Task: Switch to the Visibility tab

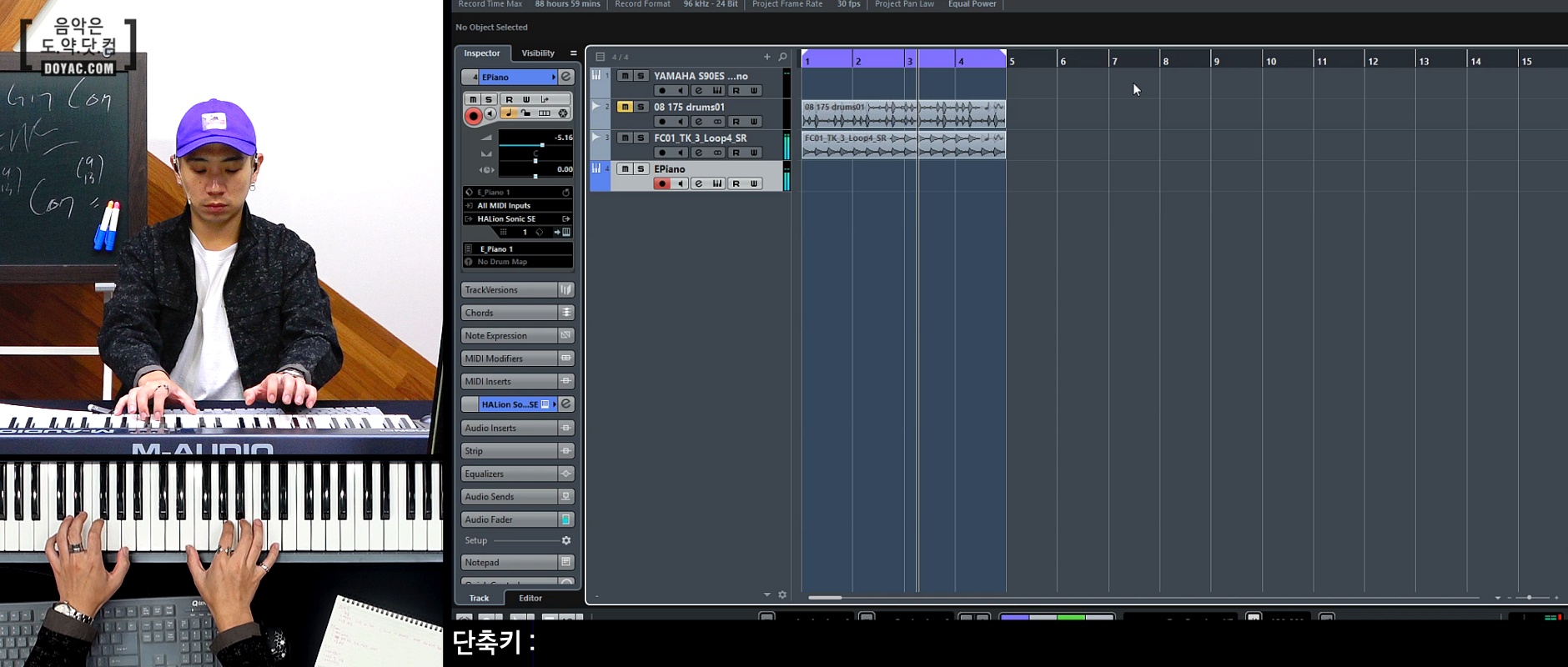Action: [538, 53]
